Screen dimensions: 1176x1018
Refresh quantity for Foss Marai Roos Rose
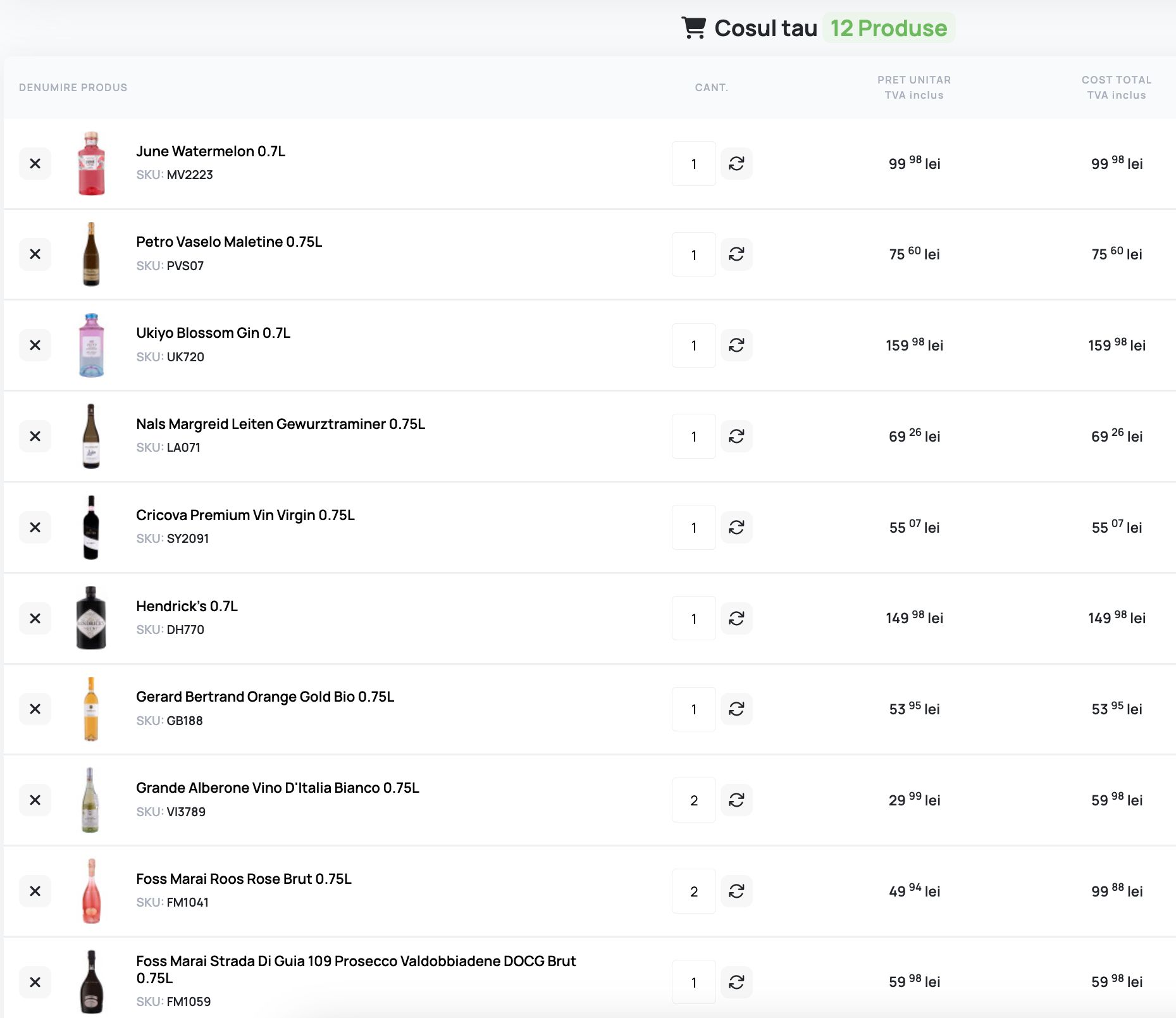736,891
